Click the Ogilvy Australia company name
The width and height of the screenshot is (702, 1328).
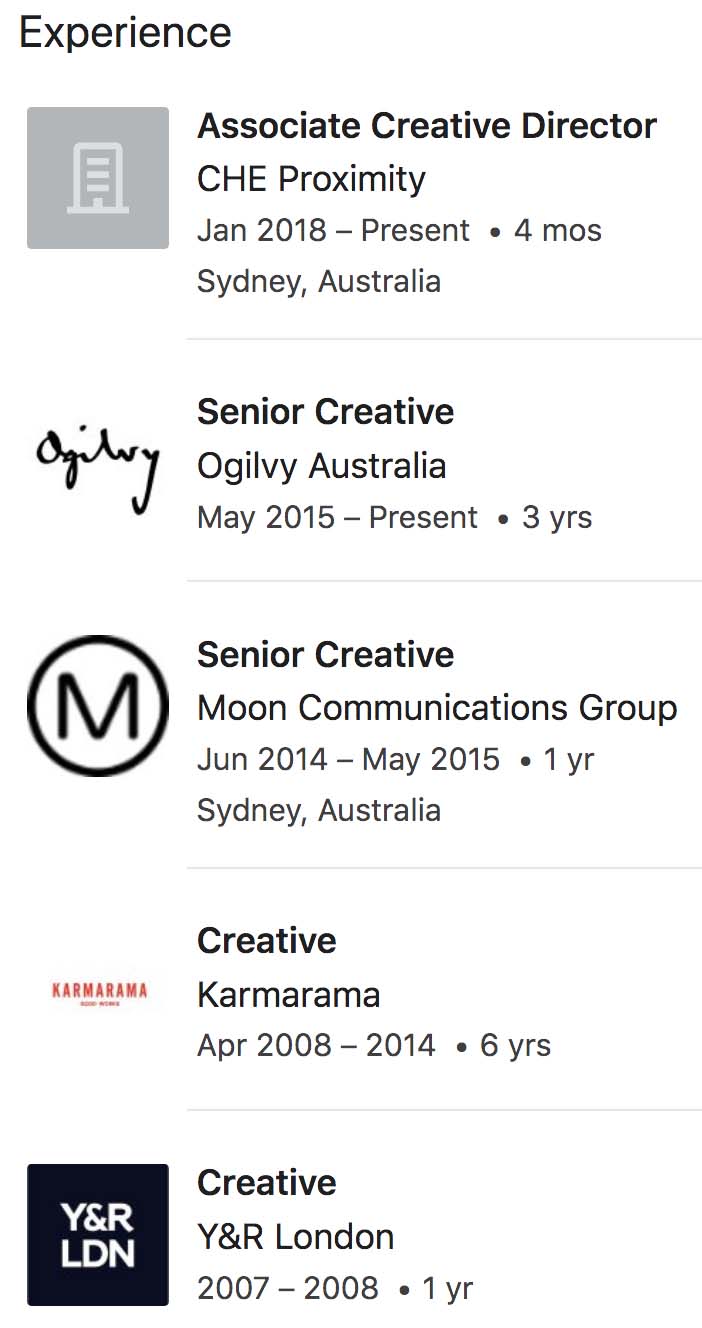322,466
